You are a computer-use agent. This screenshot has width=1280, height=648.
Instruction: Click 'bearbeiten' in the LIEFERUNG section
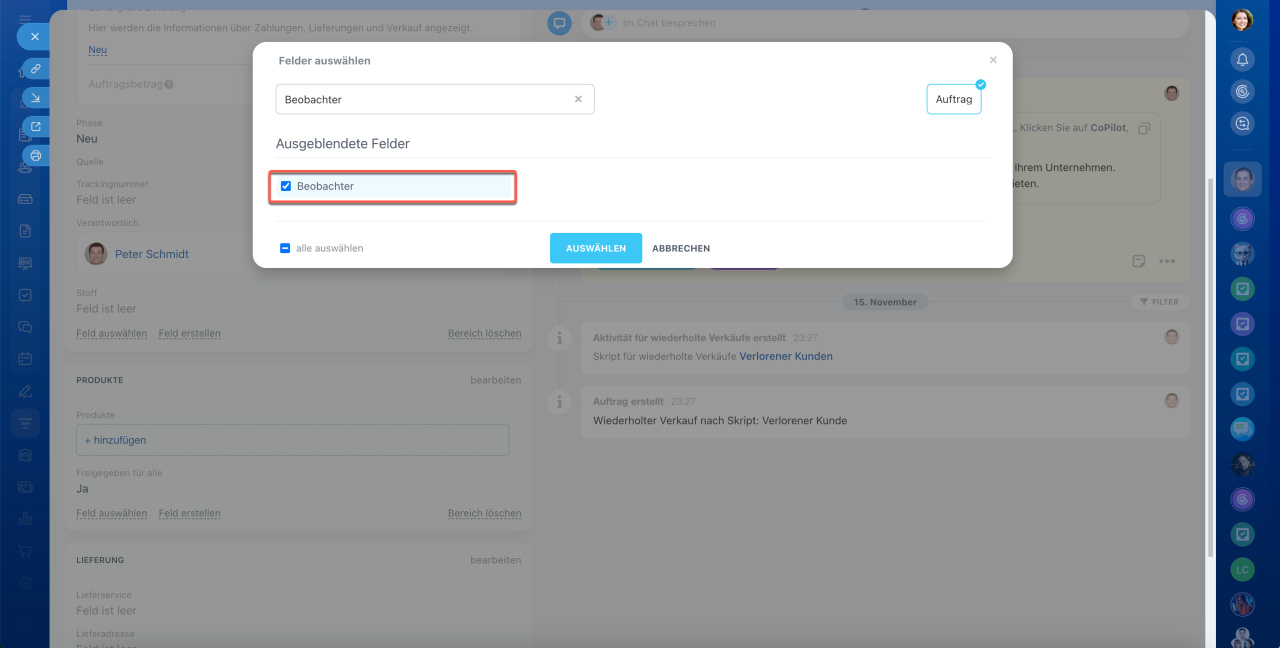coord(496,560)
